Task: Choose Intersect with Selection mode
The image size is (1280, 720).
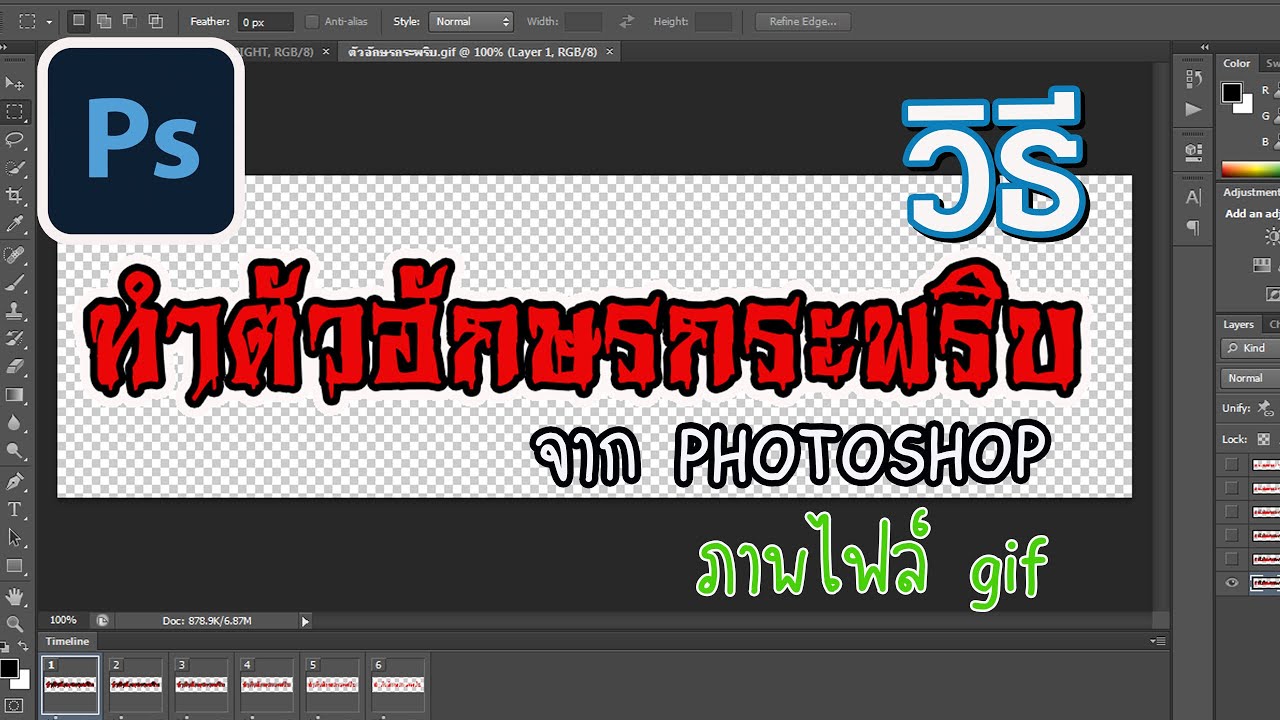Action: tap(155, 21)
